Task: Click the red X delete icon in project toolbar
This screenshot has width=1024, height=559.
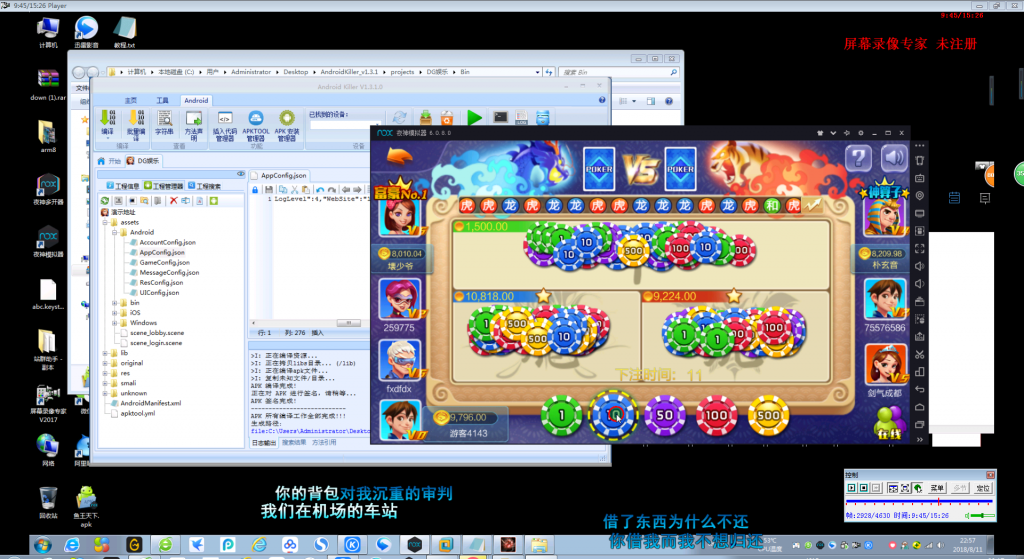Action: pos(173,200)
